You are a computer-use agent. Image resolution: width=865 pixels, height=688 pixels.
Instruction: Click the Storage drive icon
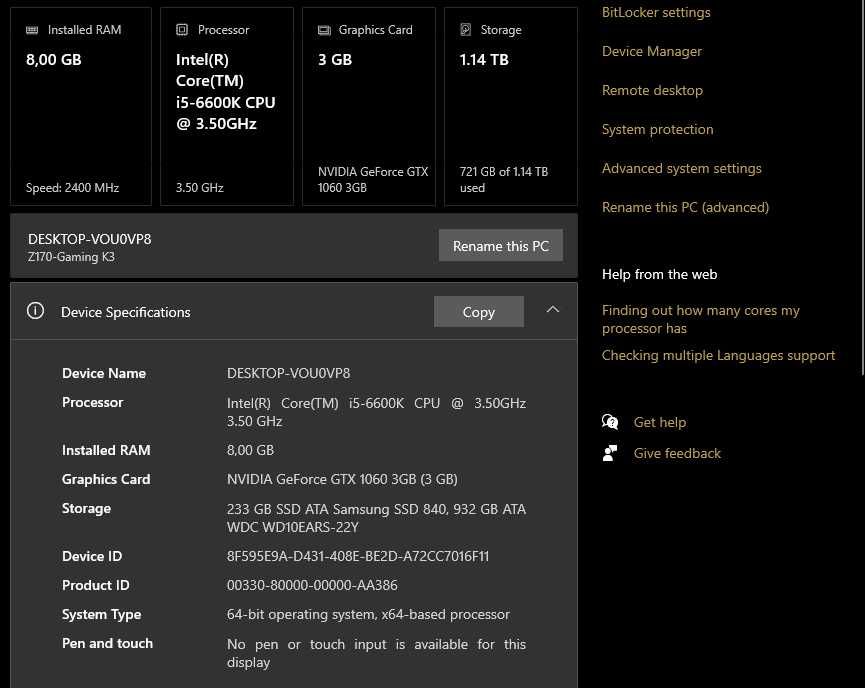tap(466, 30)
